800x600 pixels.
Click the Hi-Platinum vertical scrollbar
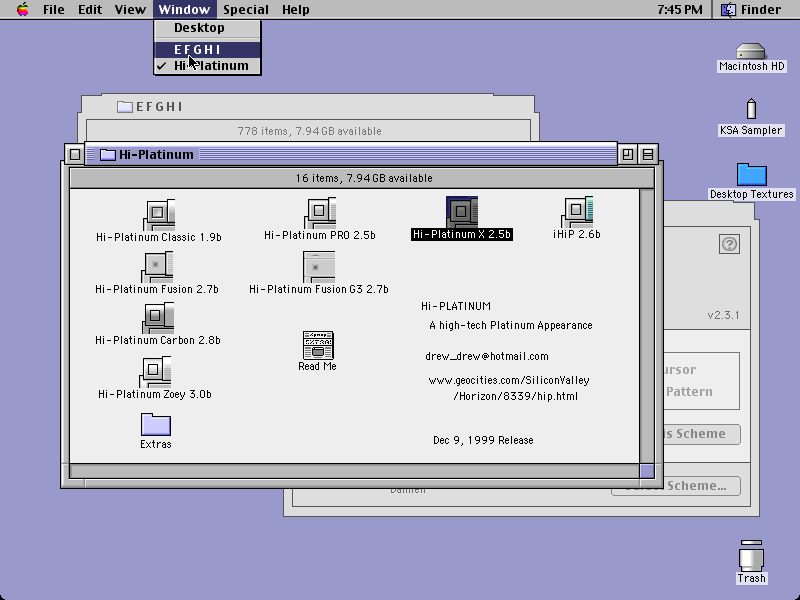click(647, 326)
